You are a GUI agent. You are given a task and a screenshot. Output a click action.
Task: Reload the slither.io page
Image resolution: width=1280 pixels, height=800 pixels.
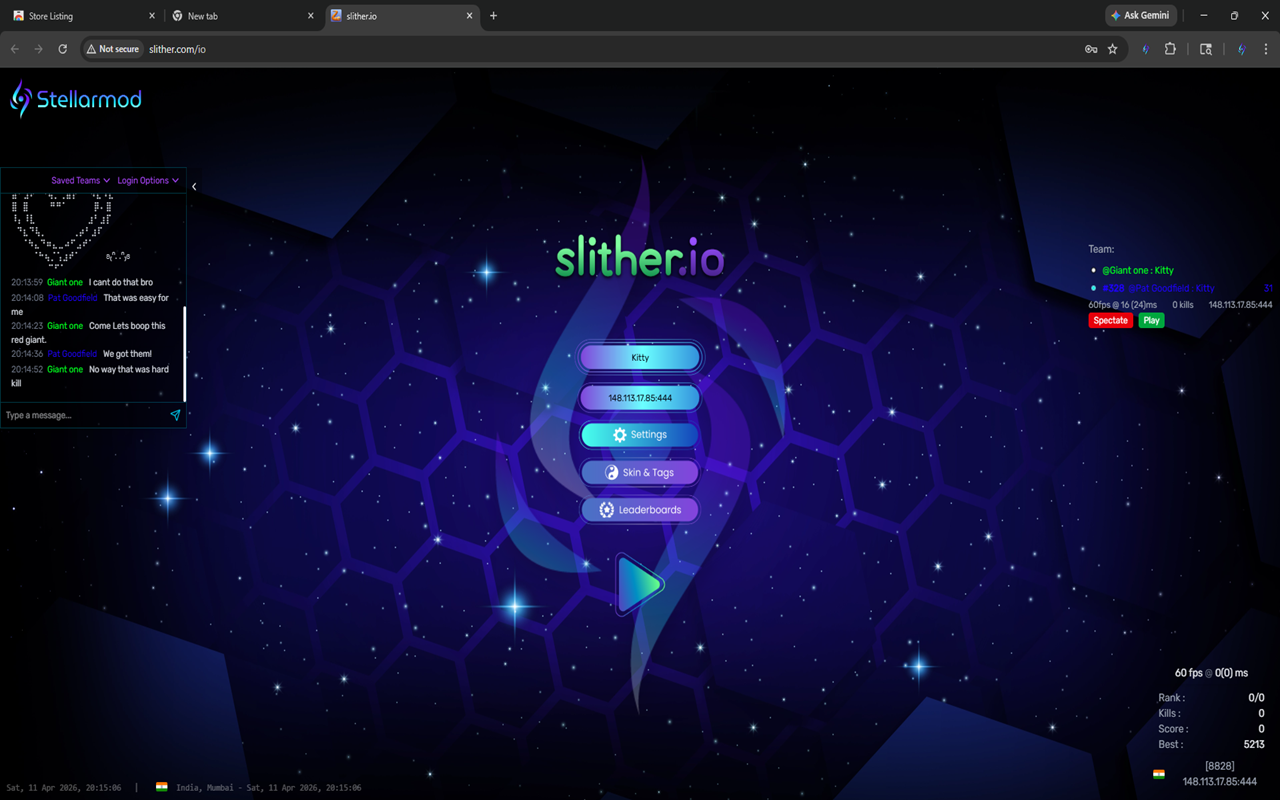click(63, 49)
